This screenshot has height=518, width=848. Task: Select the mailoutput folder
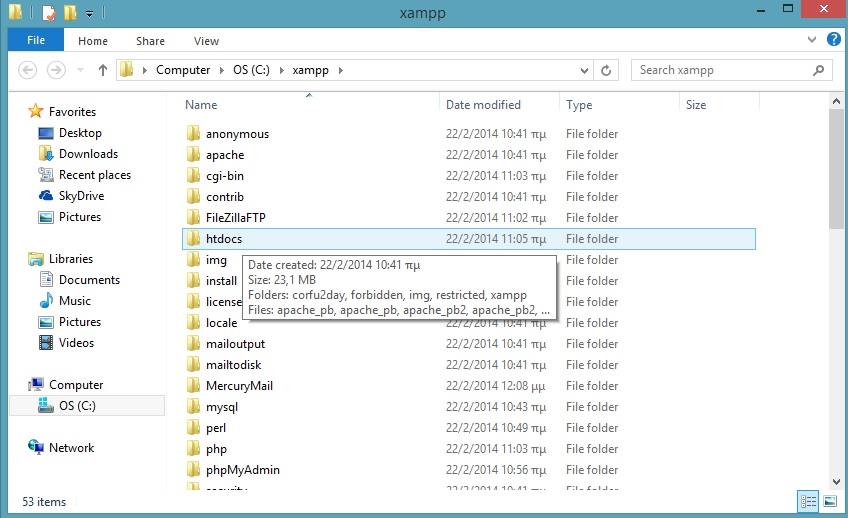click(x=235, y=344)
